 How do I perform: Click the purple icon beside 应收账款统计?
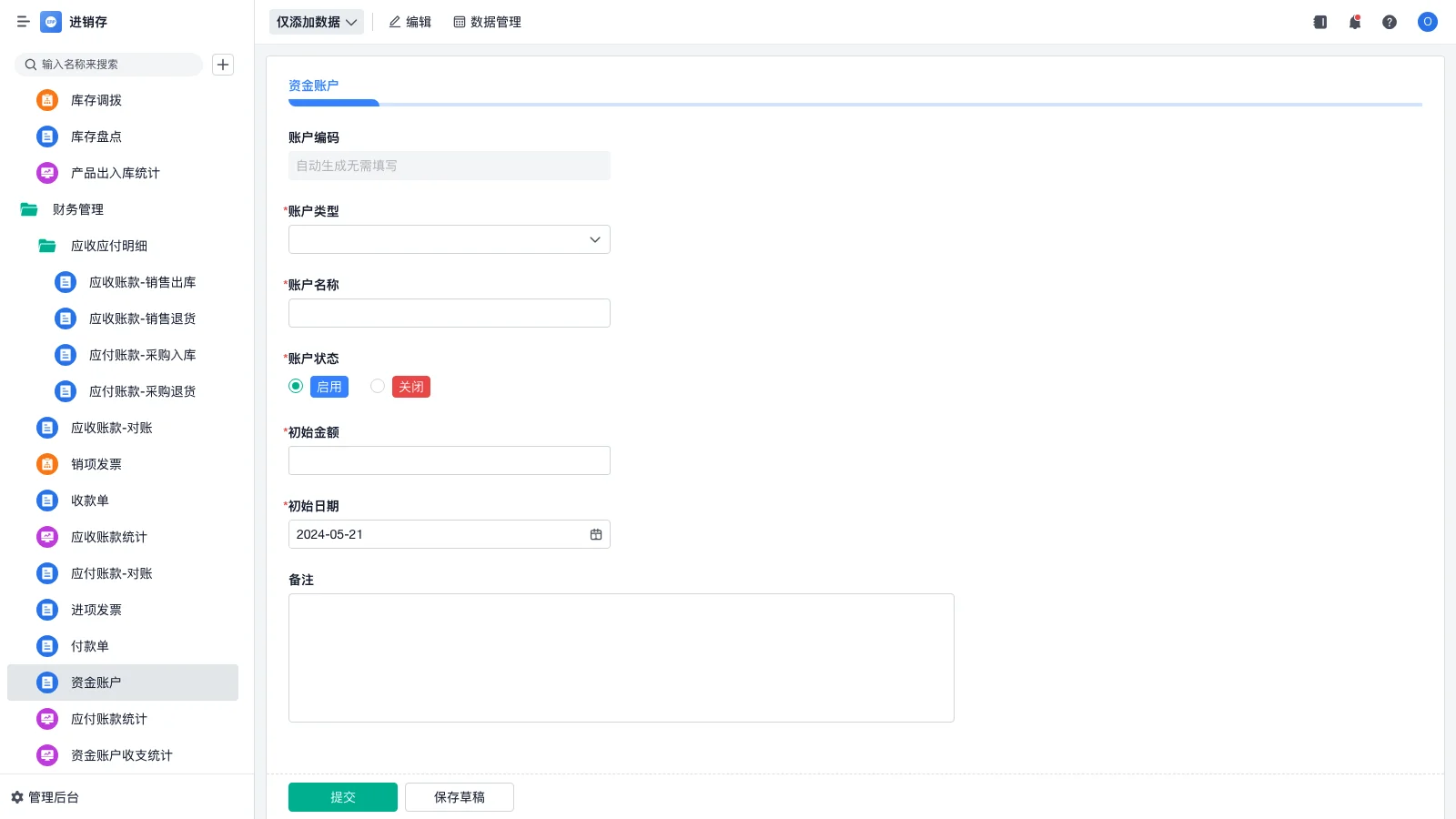(47, 537)
